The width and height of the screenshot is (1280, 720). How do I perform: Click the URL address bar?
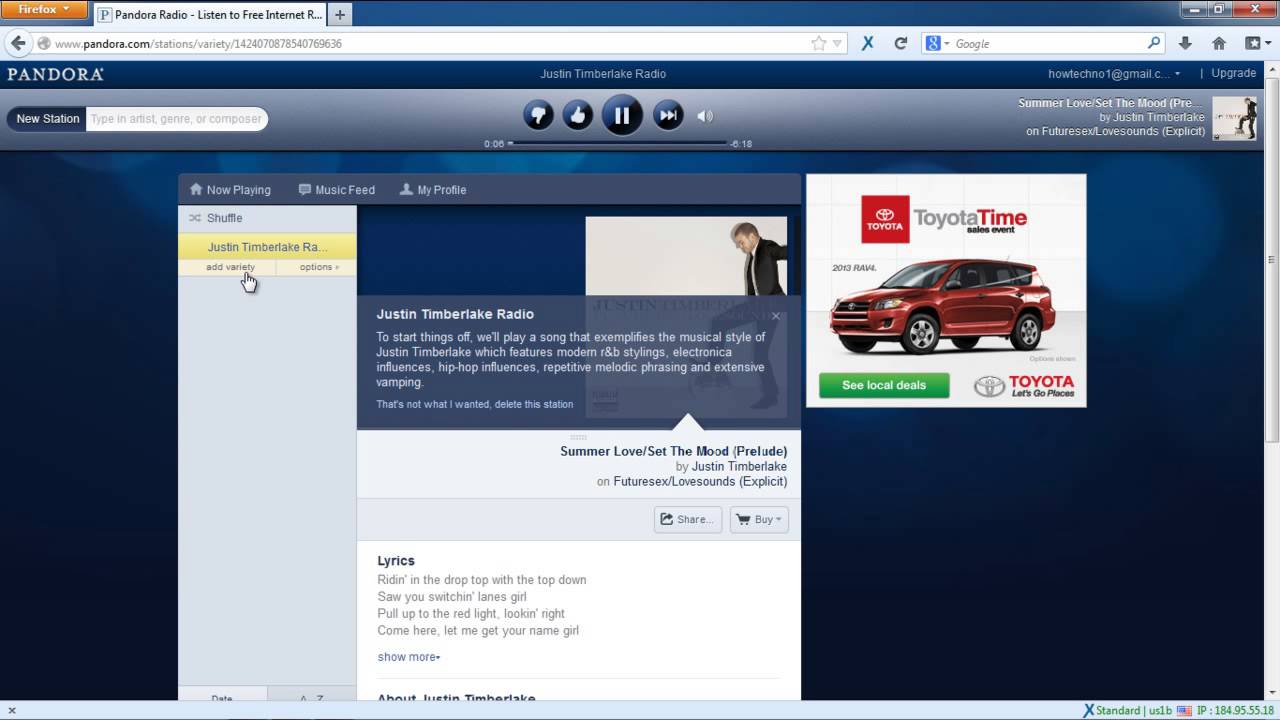(430, 44)
